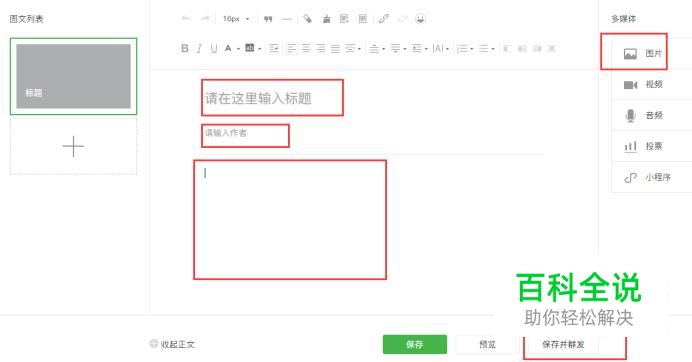The height and width of the screenshot is (362, 692).
Task: Focus the author field 请输入作者
Action: pos(245,135)
